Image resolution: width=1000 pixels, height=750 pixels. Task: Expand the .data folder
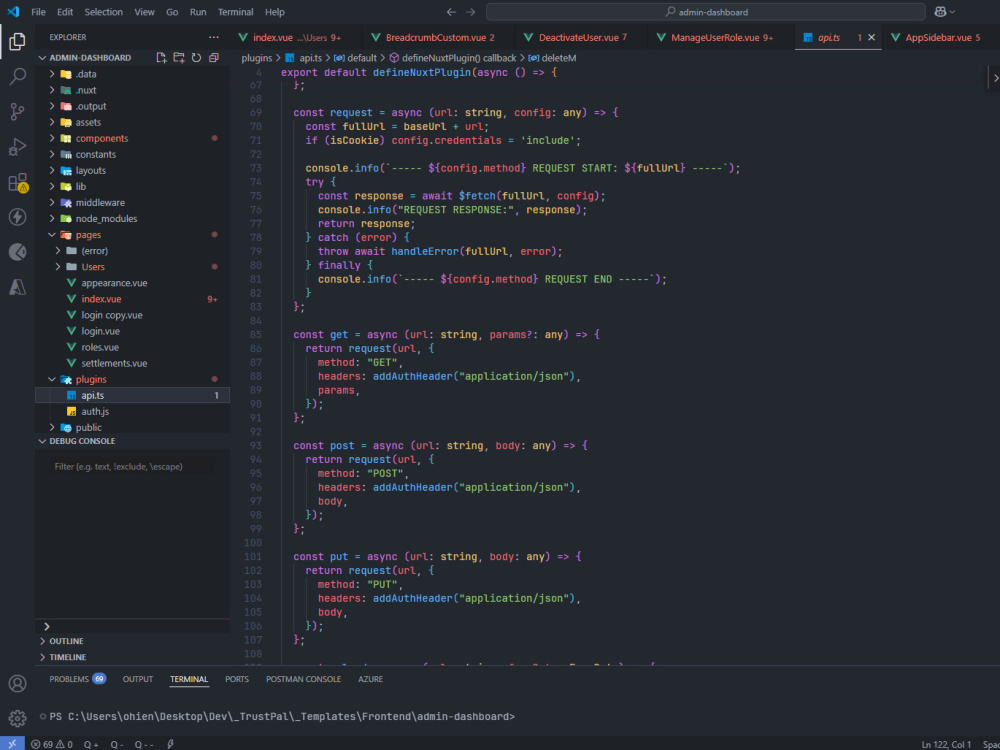tap(132, 74)
